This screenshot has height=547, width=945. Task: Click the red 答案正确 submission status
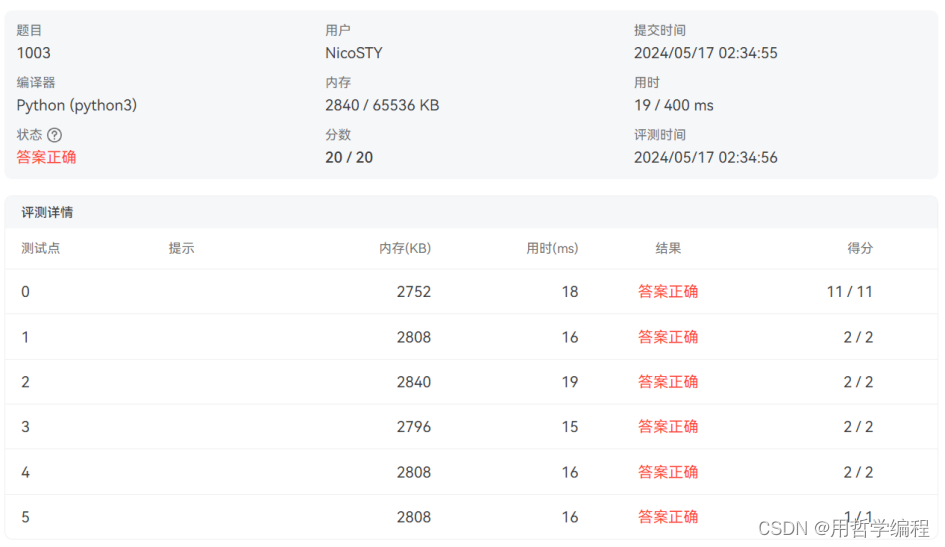click(46, 157)
